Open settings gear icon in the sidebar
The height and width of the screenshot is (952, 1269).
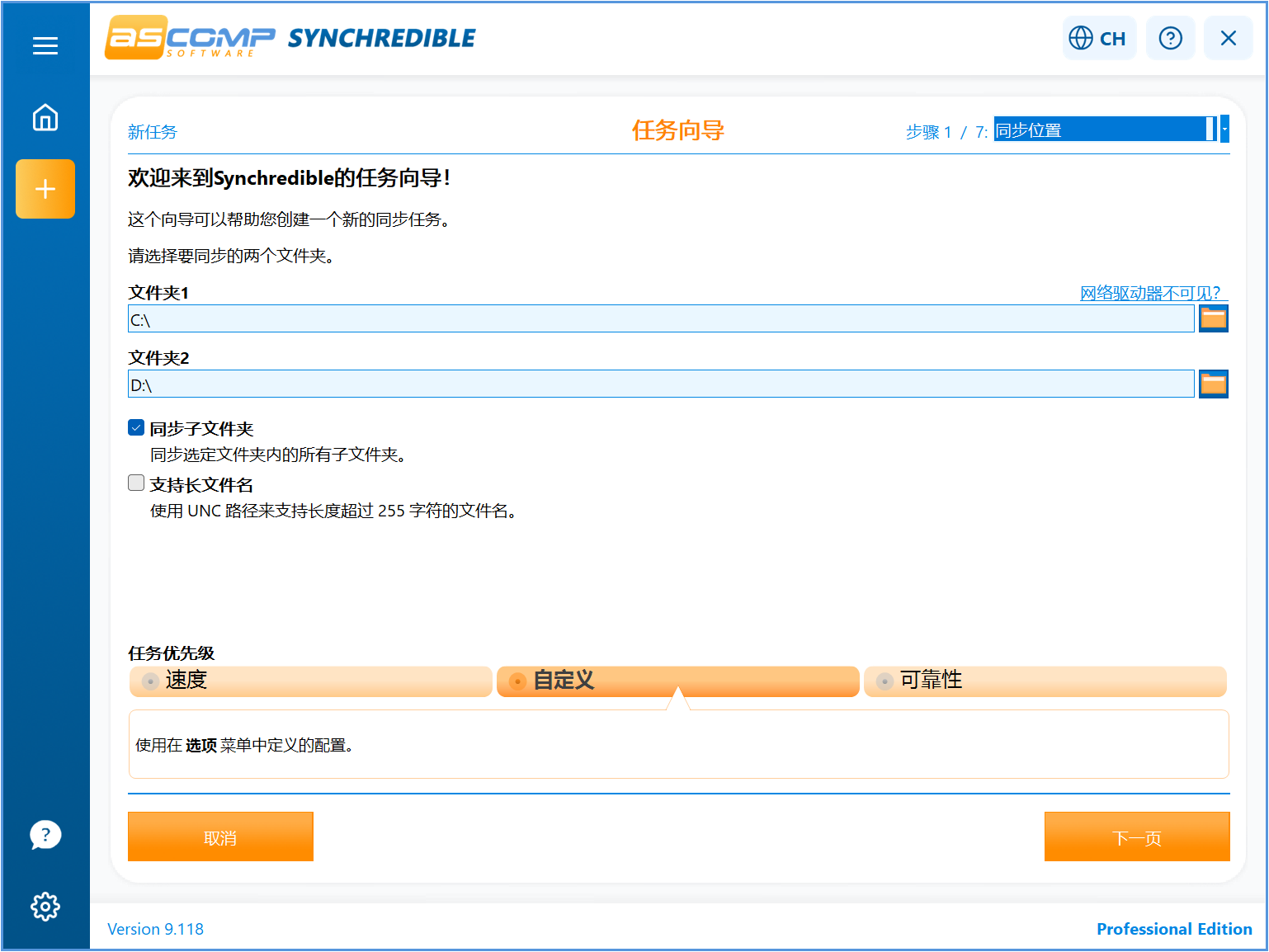[45, 907]
